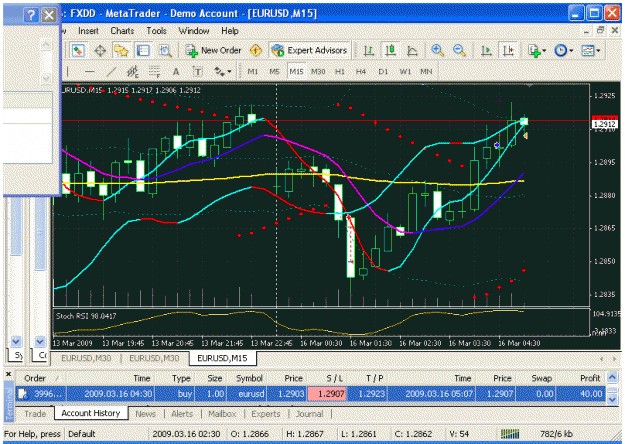Click the Default profile status field
Viewport: 625px width, 444px height.
pyautogui.click(x=106, y=434)
